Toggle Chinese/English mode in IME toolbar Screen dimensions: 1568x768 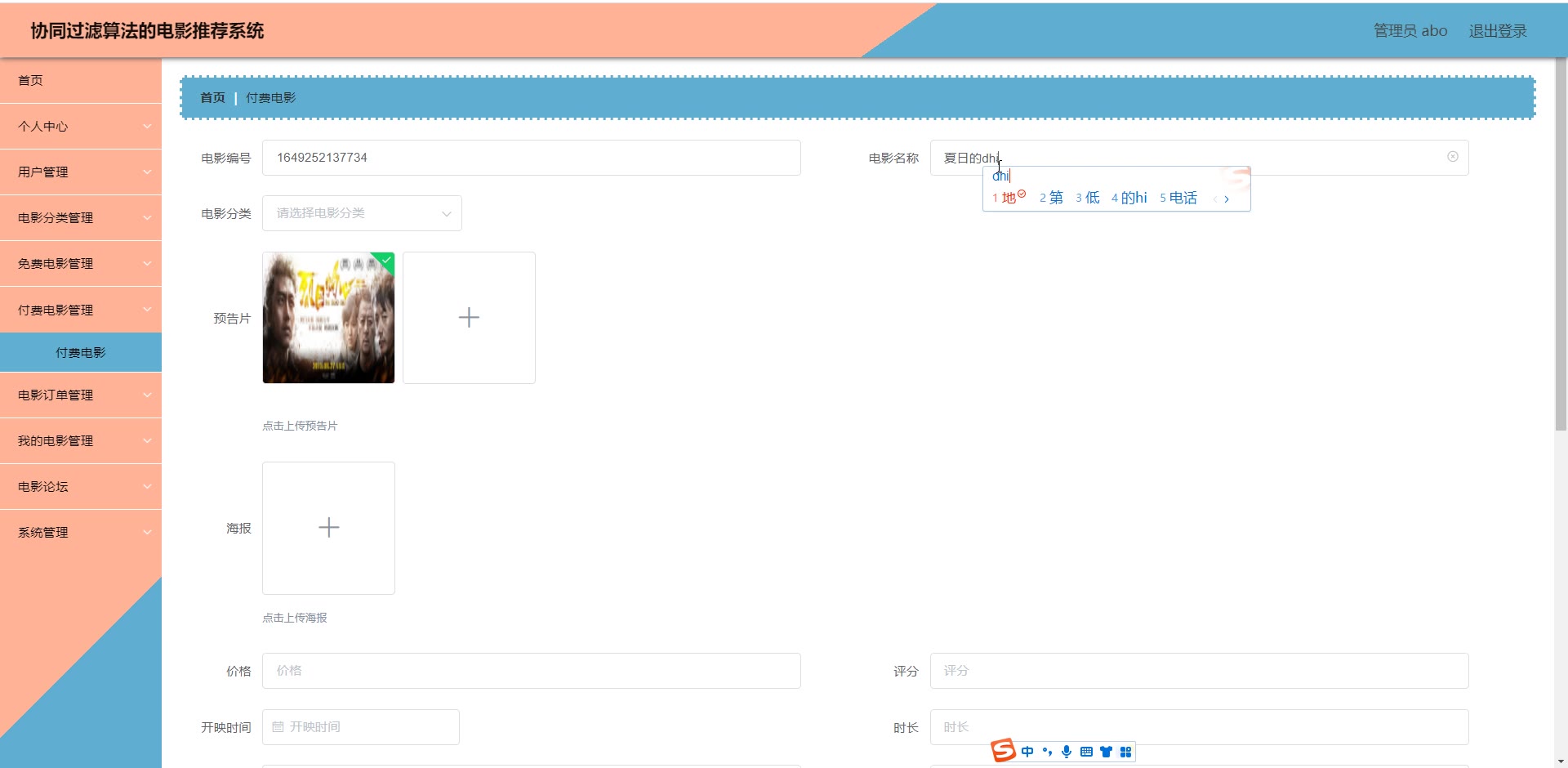pos(1027,752)
